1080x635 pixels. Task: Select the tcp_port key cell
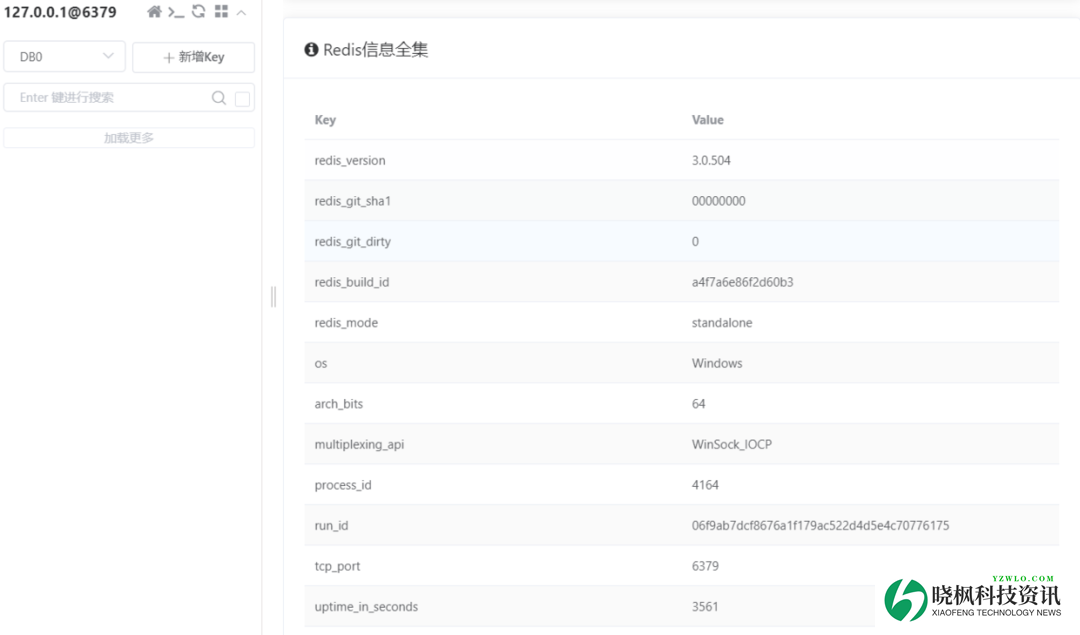(x=338, y=567)
